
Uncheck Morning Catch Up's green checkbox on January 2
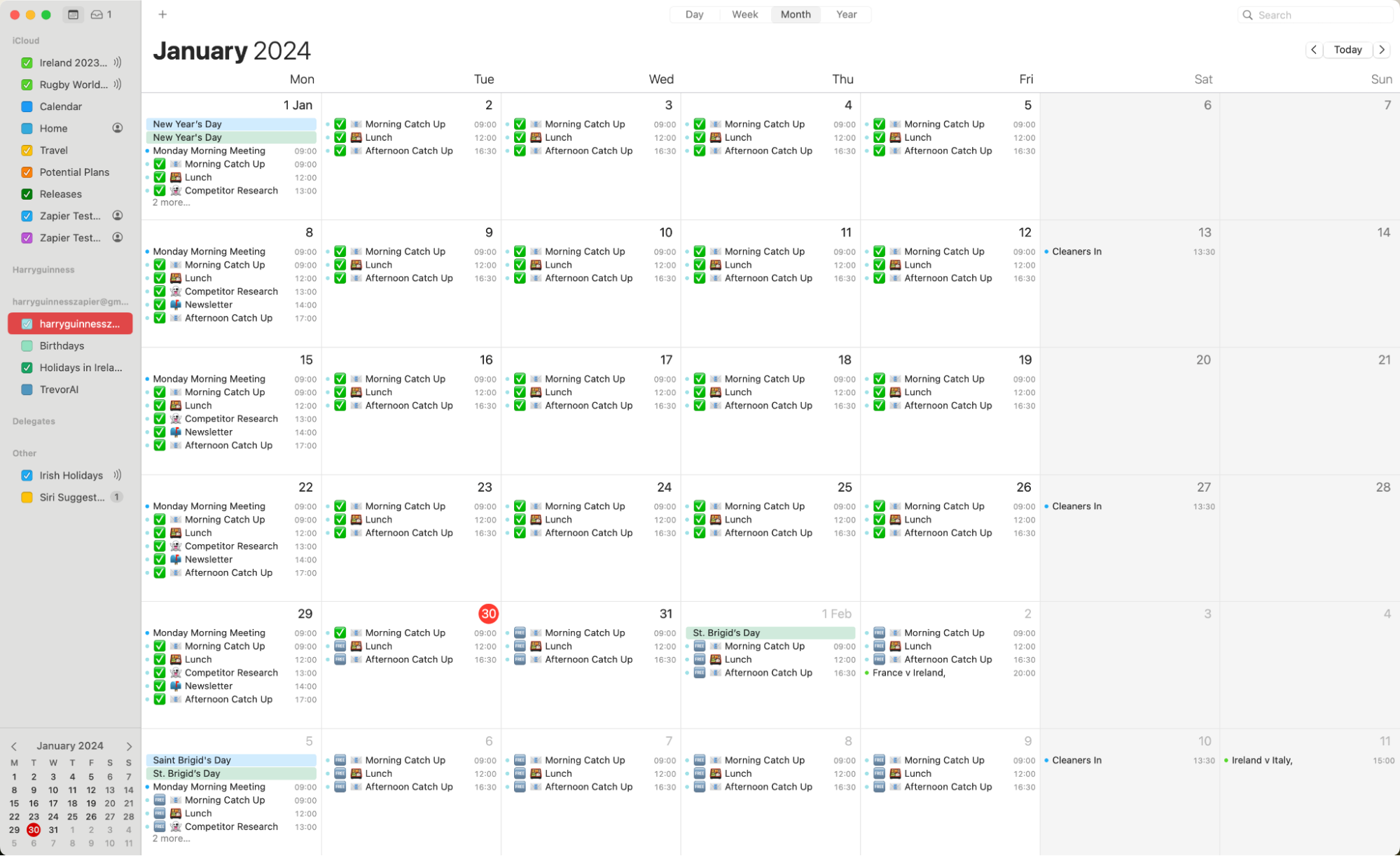point(340,124)
